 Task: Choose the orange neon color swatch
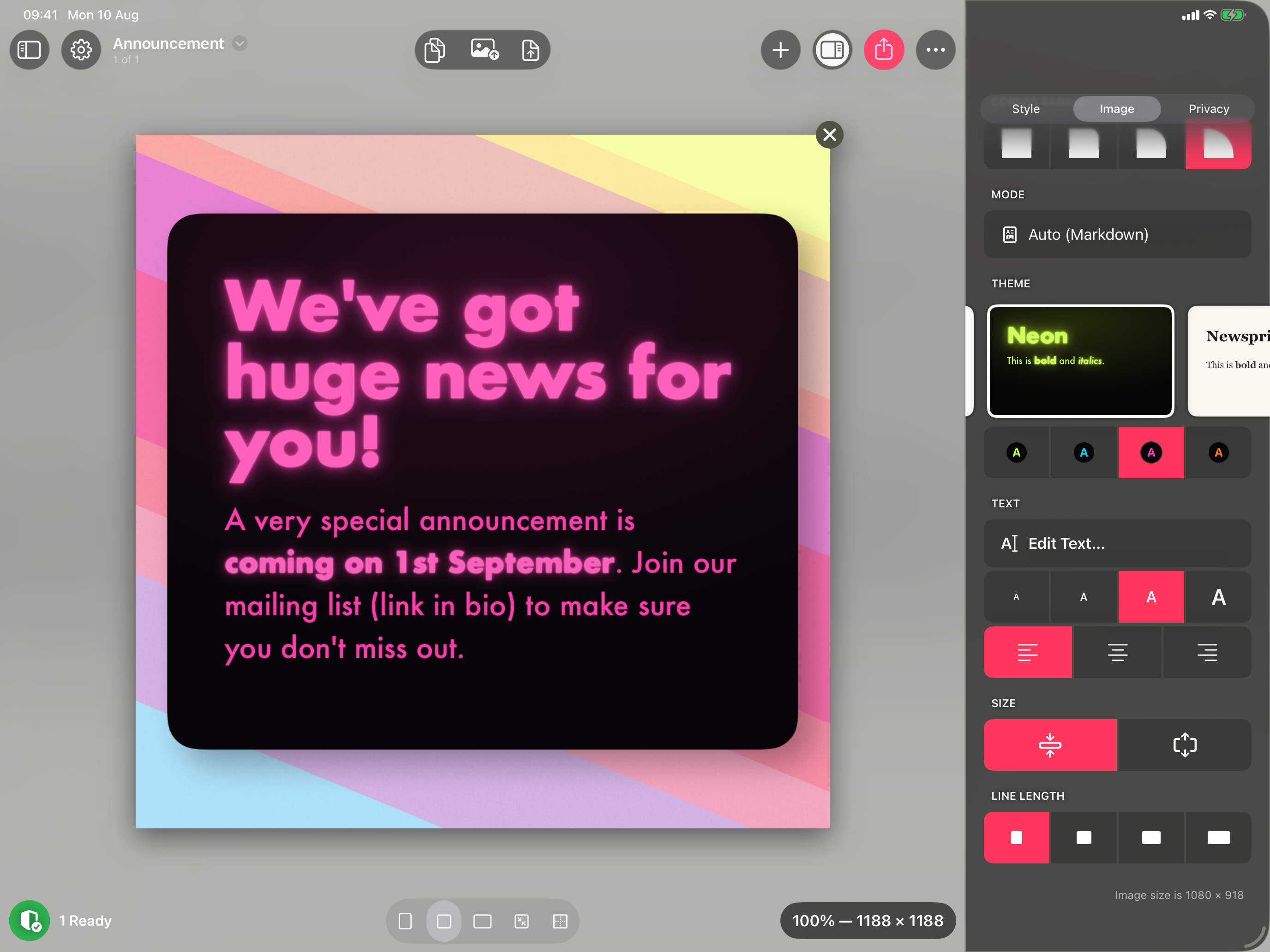tap(1218, 453)
